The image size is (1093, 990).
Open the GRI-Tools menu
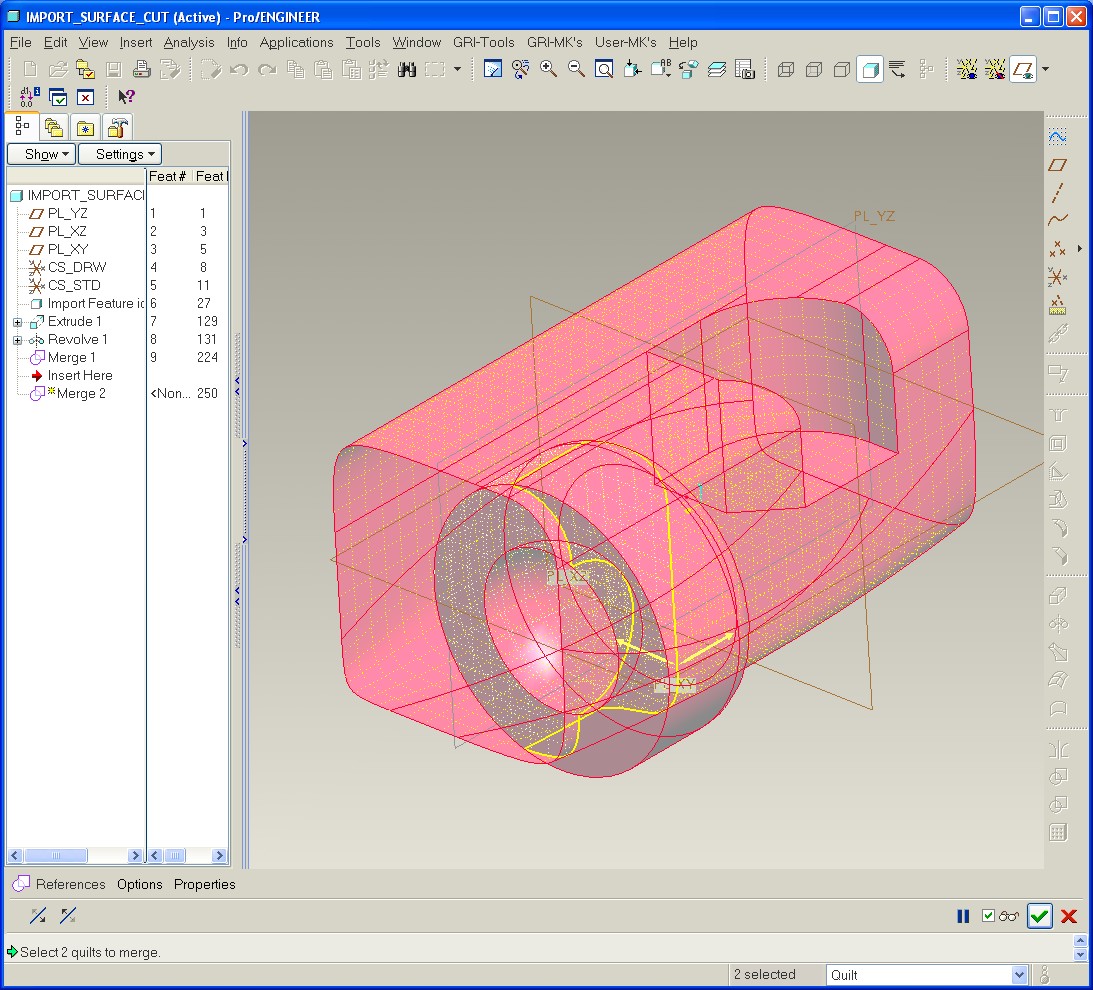[483, 43]
